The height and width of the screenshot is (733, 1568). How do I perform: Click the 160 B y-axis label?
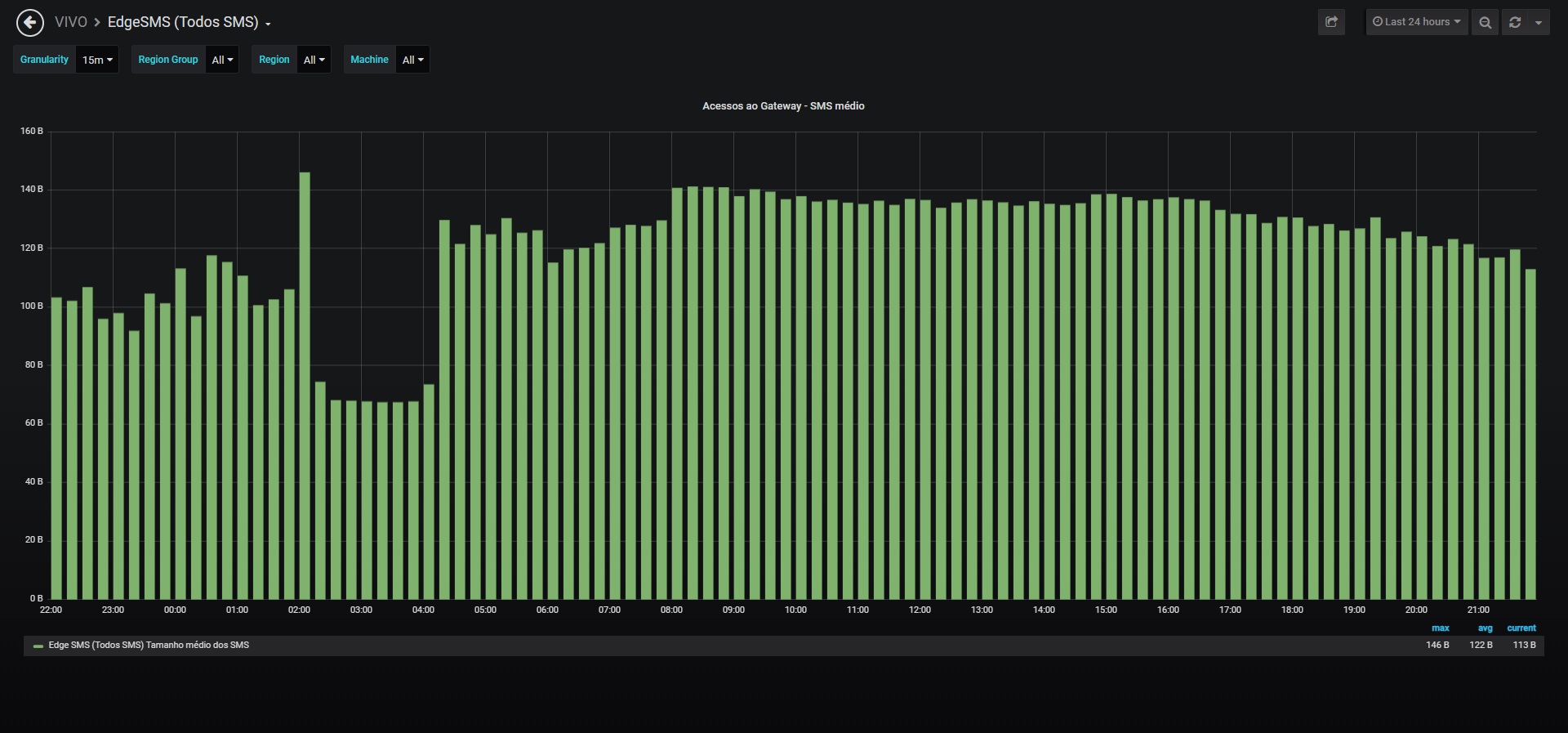click(32, 131)
